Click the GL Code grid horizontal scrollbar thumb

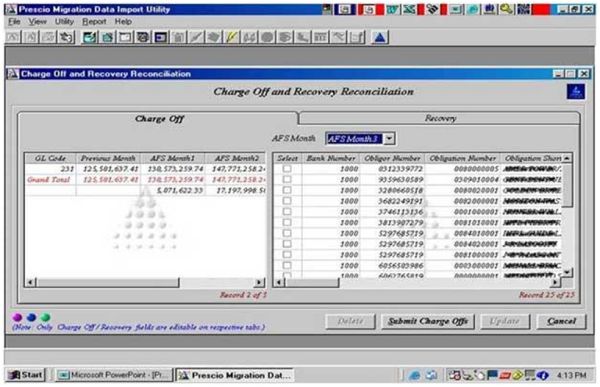pos(108,282)
